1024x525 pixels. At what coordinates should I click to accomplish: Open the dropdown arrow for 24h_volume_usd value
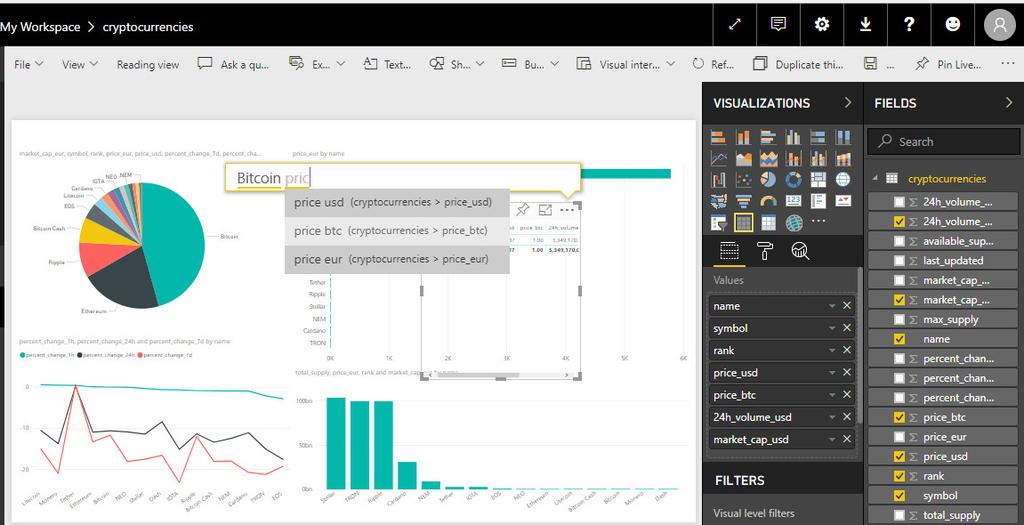point(832,417)
